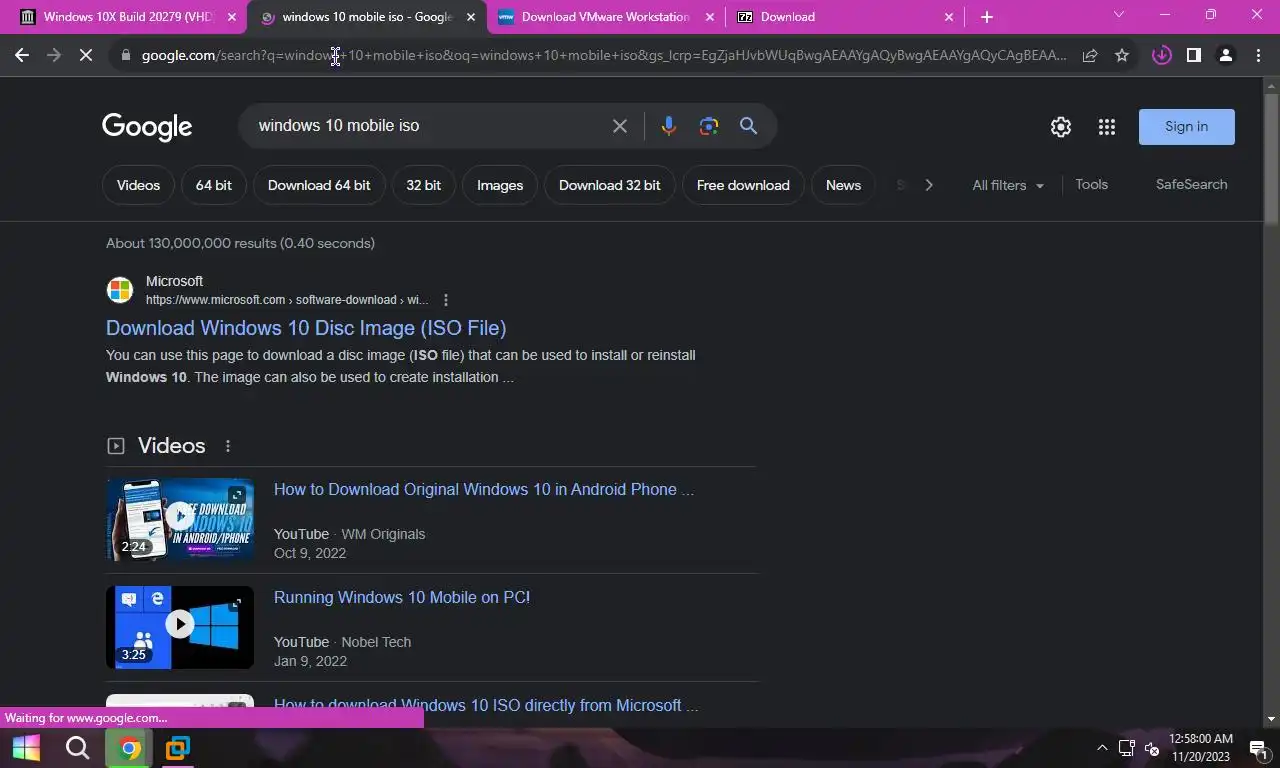Open the tab search chevron
The height and width of the screenshot is (768, 1280).
[x=1119, y=15]
